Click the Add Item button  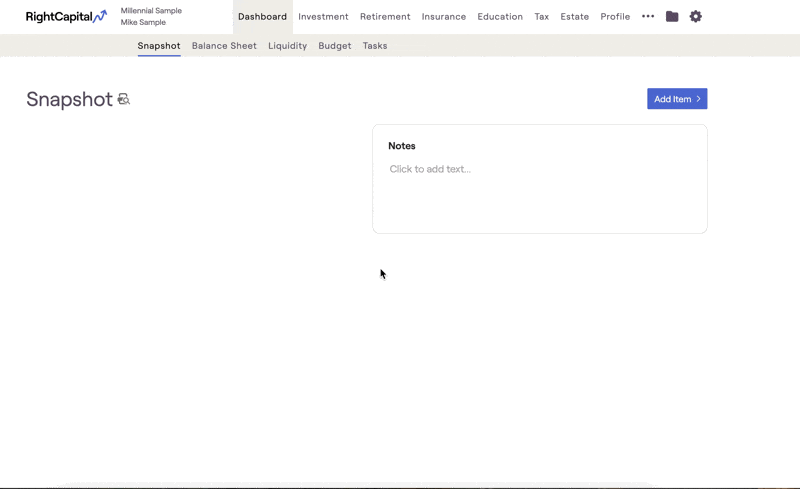point(677,99)
